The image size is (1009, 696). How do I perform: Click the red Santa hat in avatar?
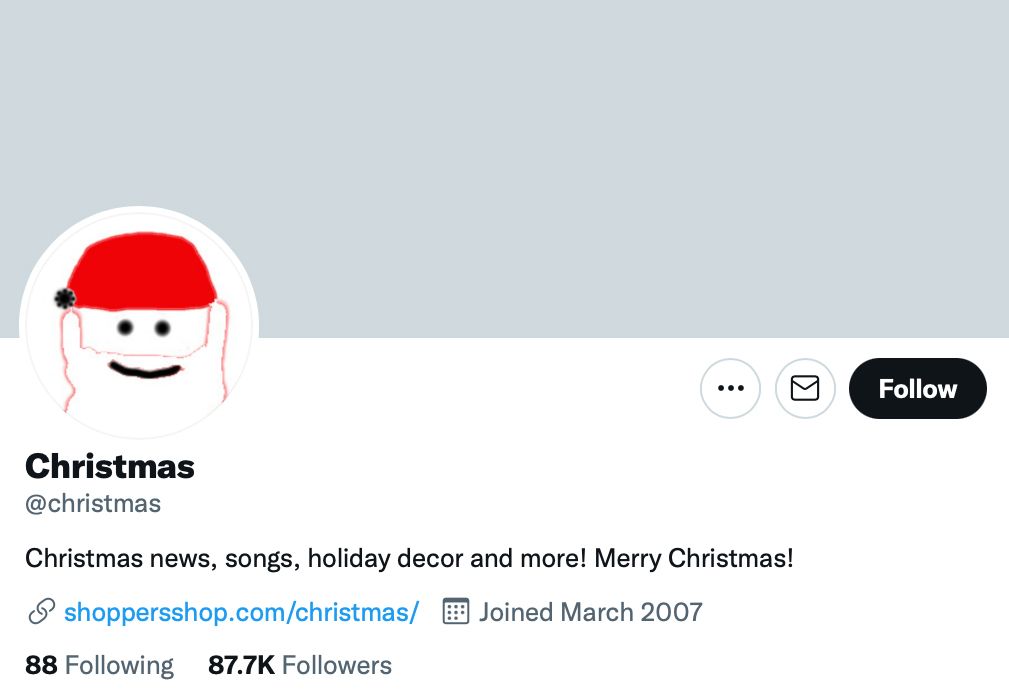(145, 268)
